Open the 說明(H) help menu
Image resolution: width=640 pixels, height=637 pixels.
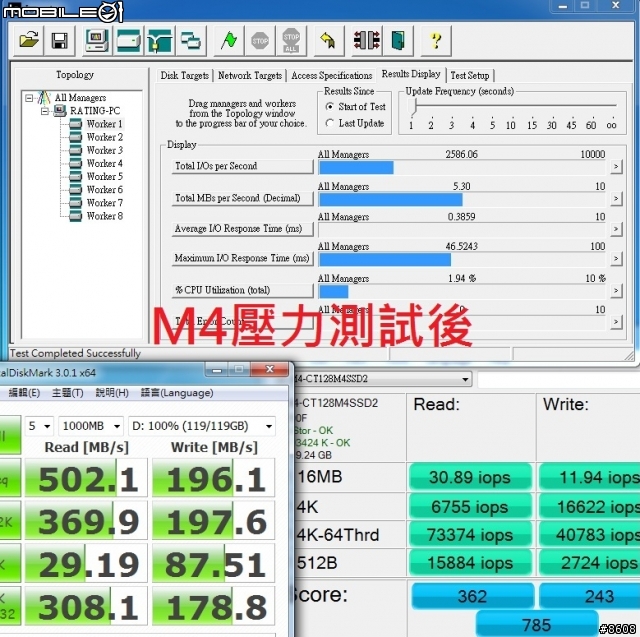[112, 393]
